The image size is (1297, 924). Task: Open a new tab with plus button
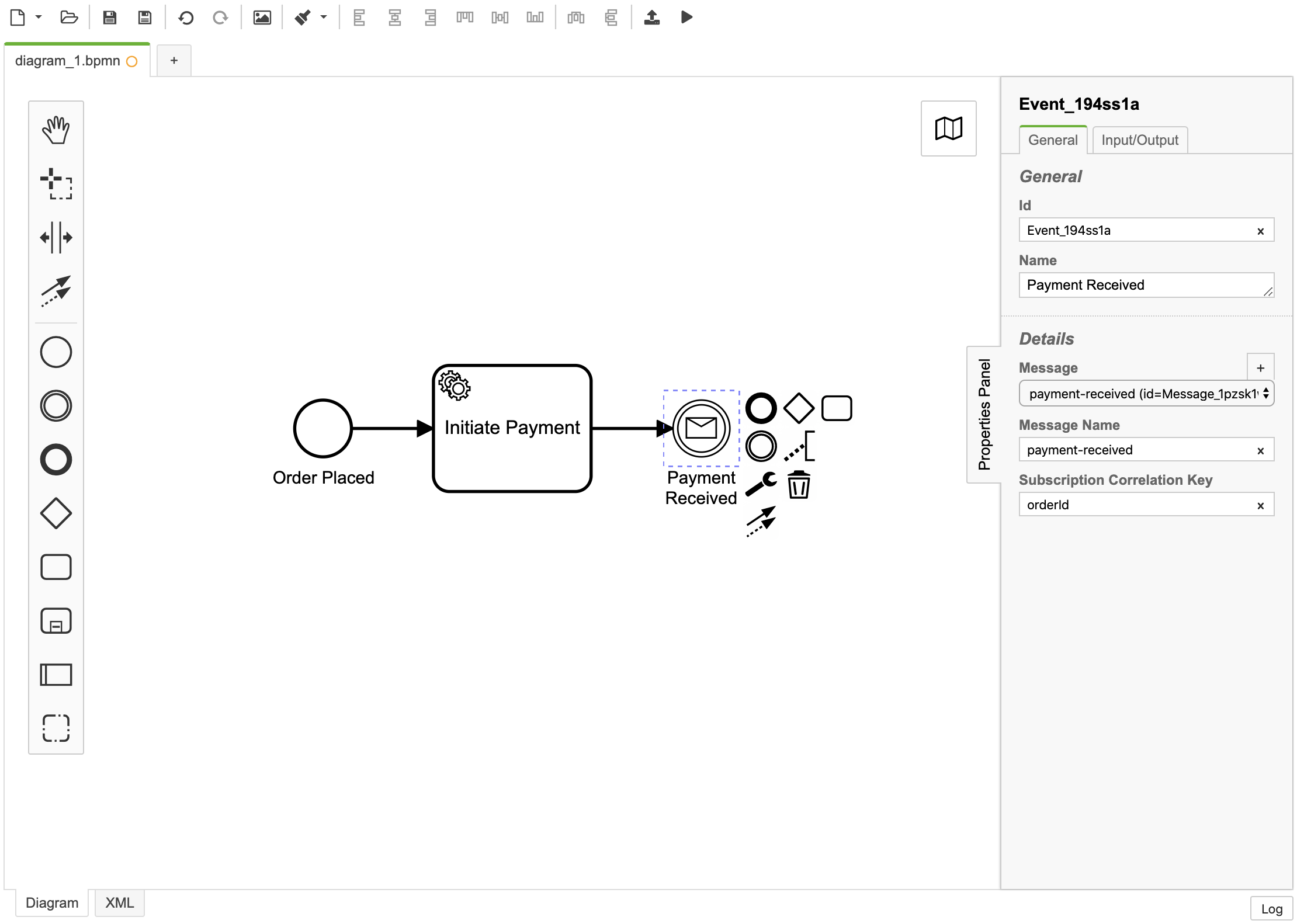174,61
